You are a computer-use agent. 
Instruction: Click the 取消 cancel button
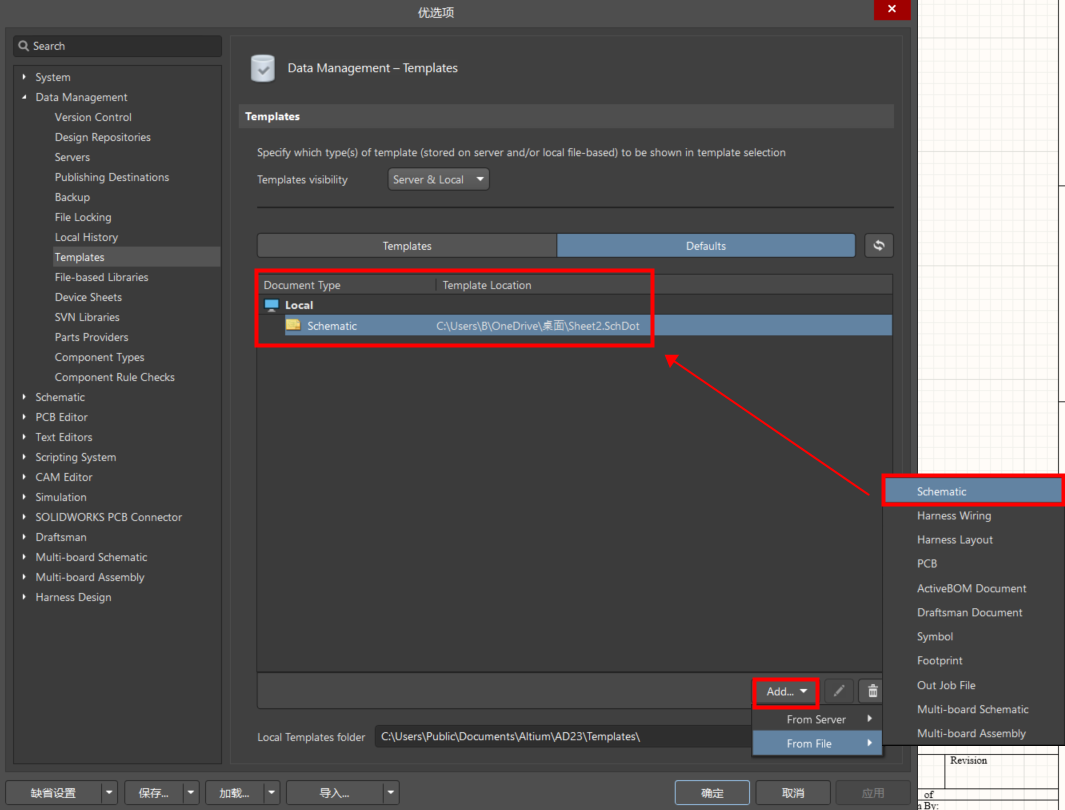click(793, 793)
